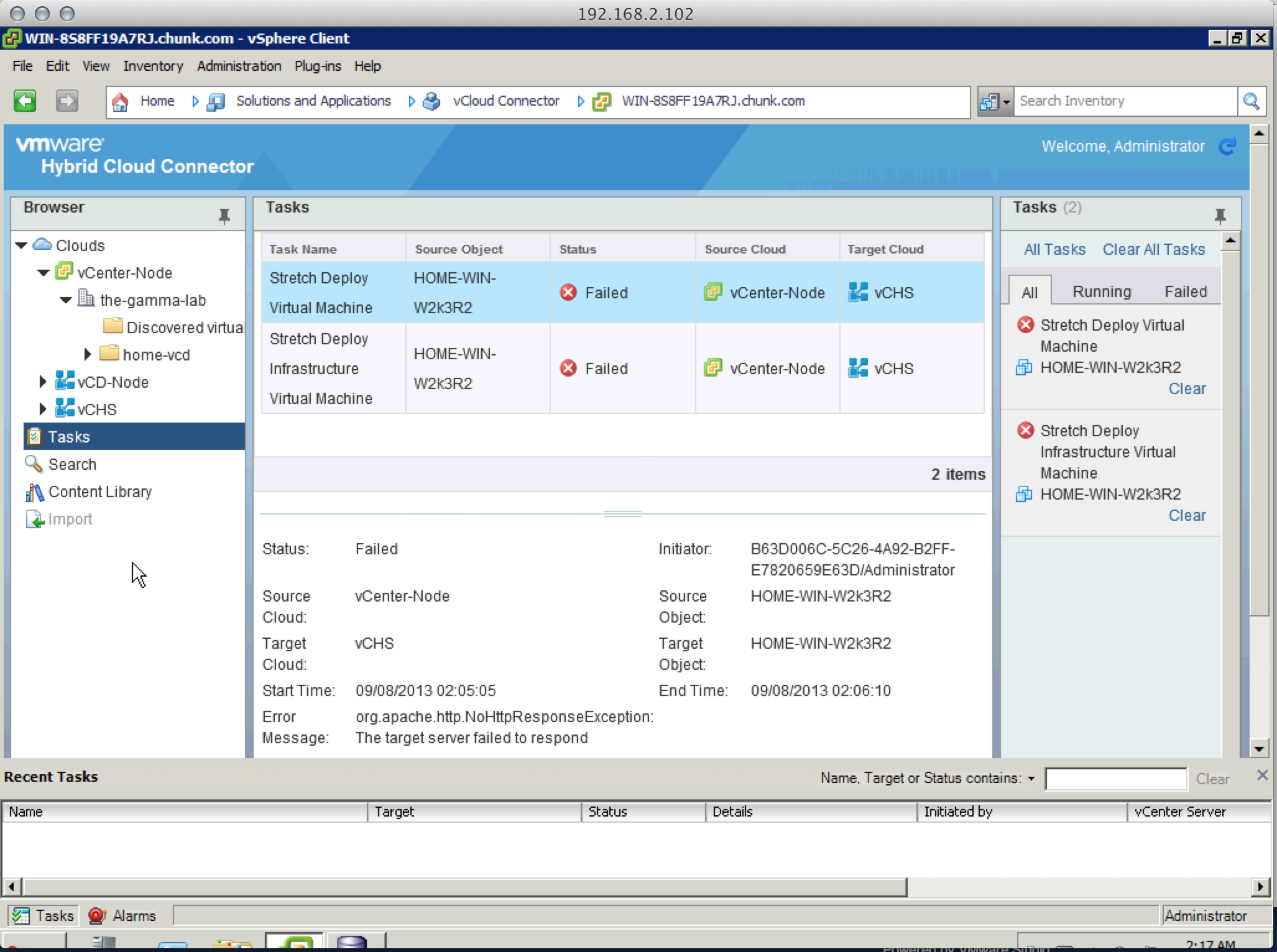
Task: Click the green back navigation arrow
Action: pos(25,101)
